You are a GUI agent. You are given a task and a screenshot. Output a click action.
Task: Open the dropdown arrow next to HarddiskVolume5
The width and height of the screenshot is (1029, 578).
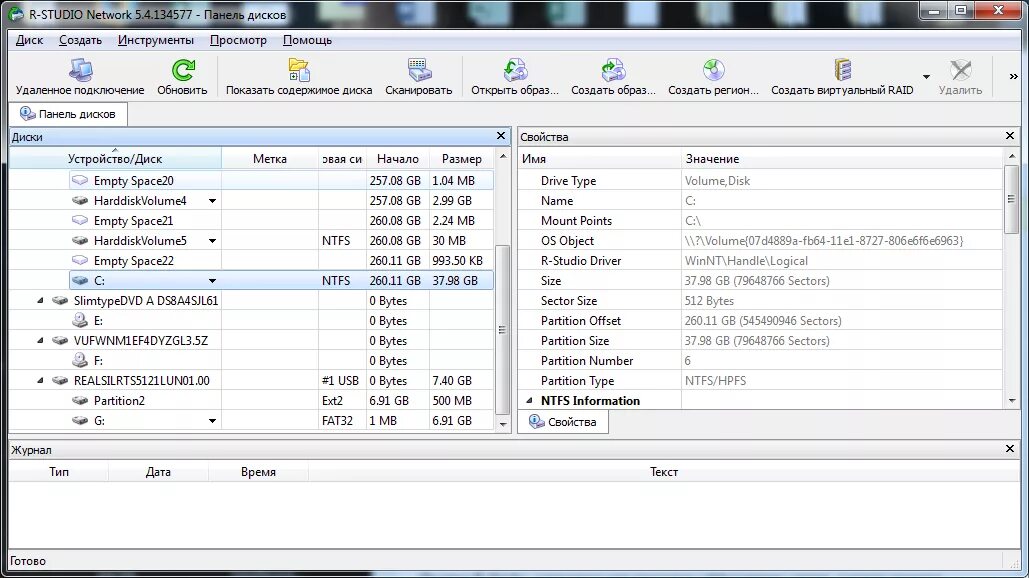point(212,241)
